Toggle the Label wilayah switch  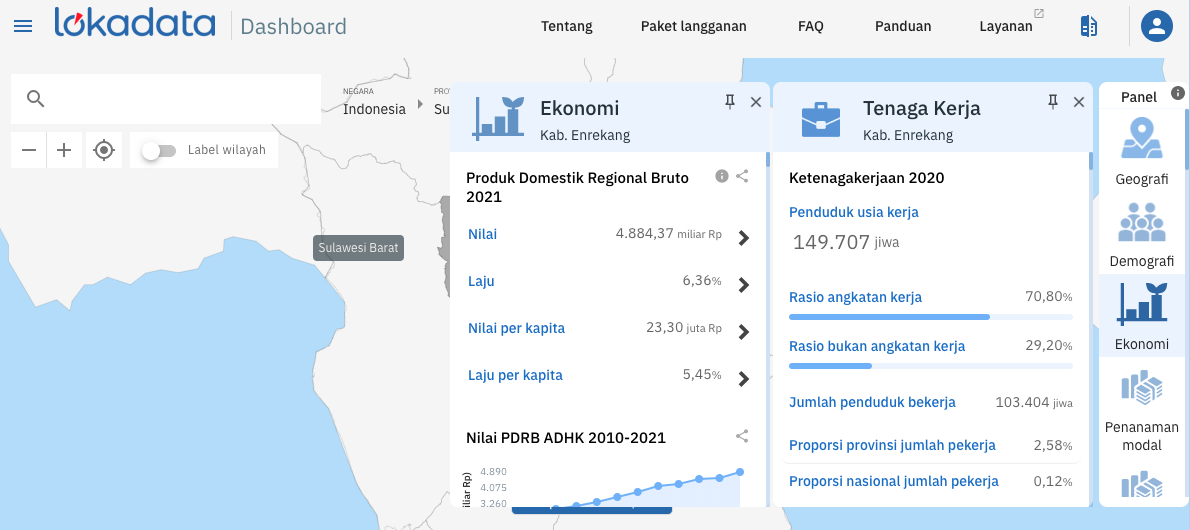point(159,150)
